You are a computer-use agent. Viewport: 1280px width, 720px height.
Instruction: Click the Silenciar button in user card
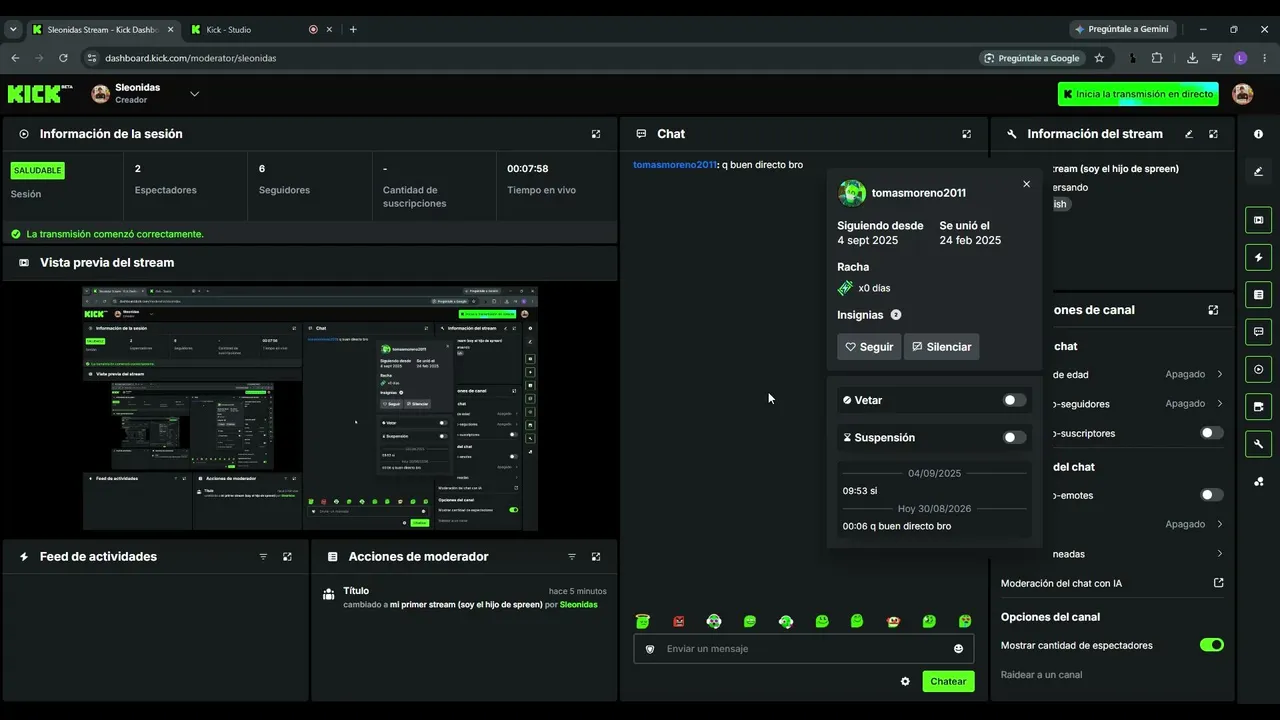pyautogui.click(x=942, y=347)
